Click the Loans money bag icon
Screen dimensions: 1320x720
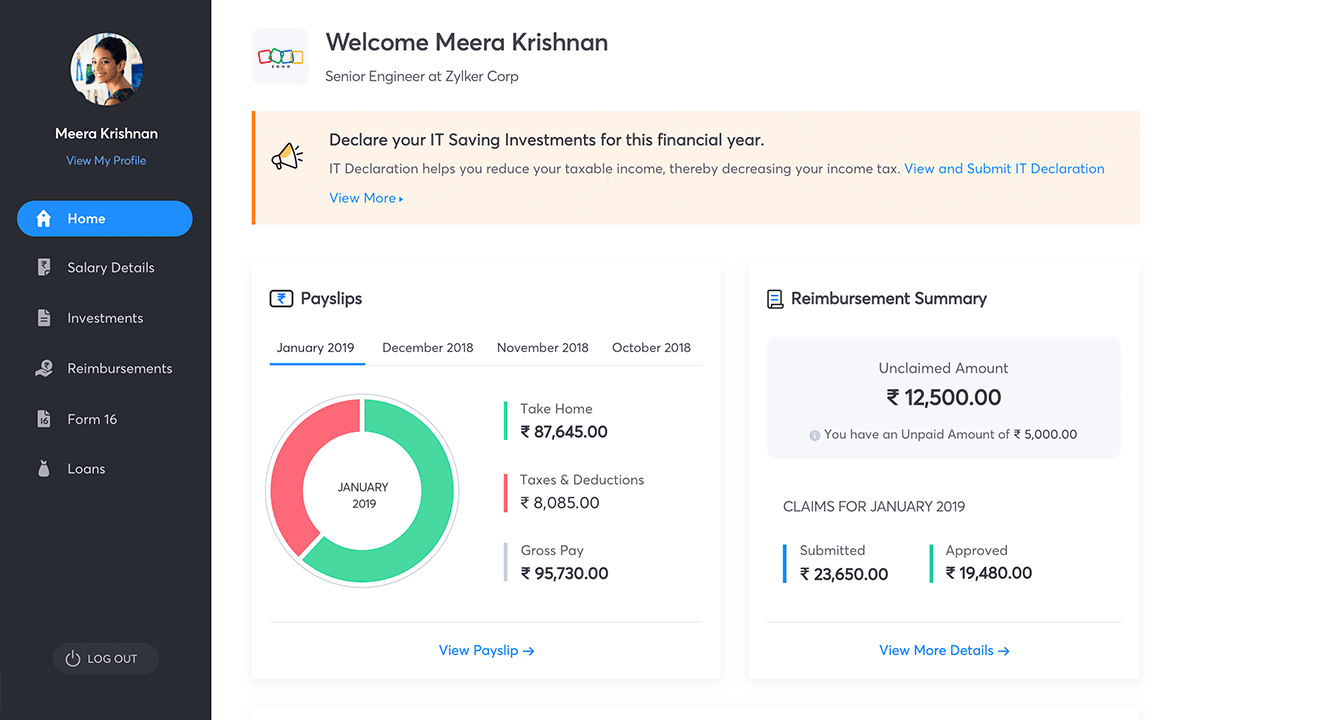pyautogui.click(x=43, y=469)
